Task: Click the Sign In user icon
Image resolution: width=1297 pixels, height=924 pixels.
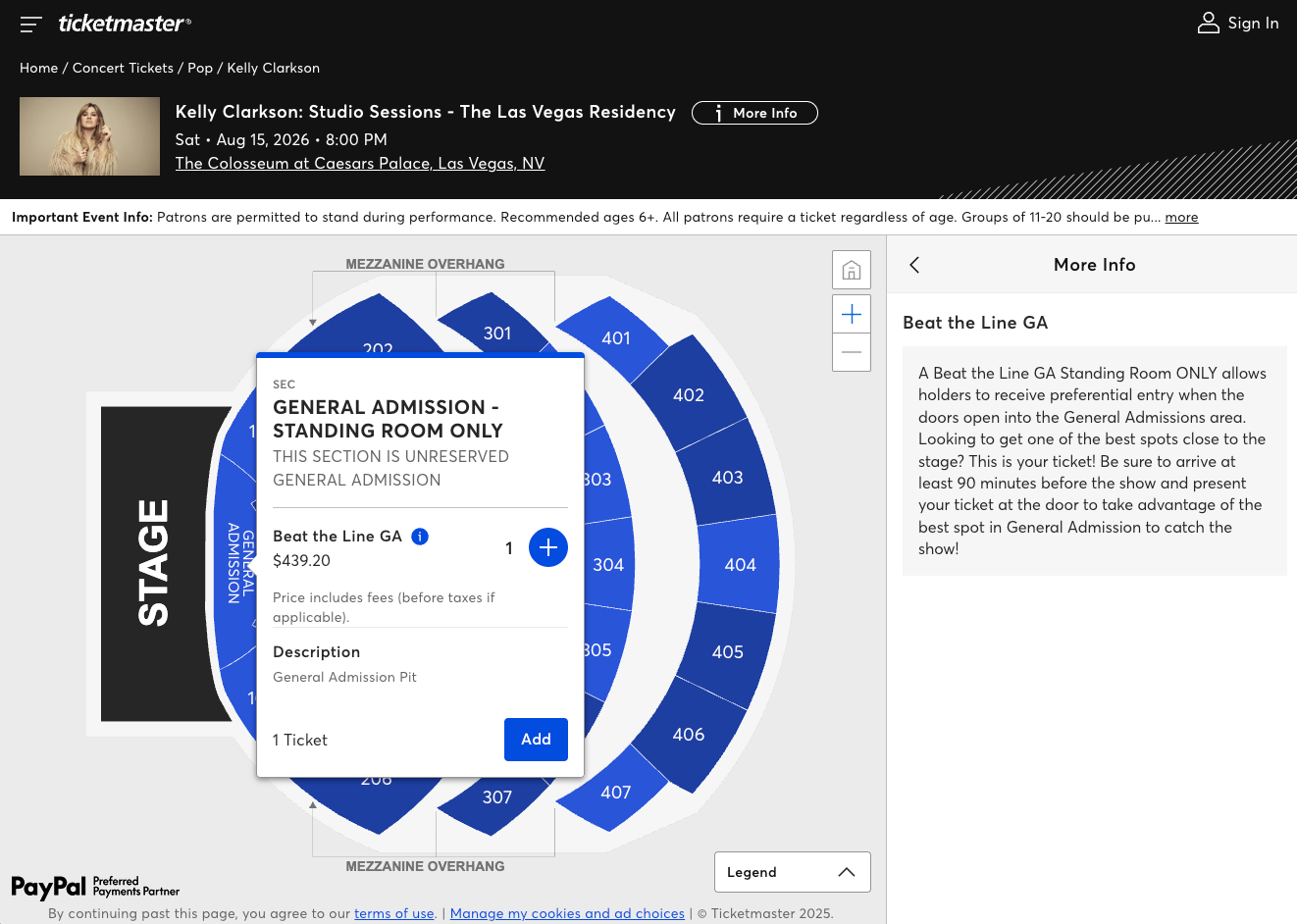Action: pyautogui.click(x=1208, y=23)
